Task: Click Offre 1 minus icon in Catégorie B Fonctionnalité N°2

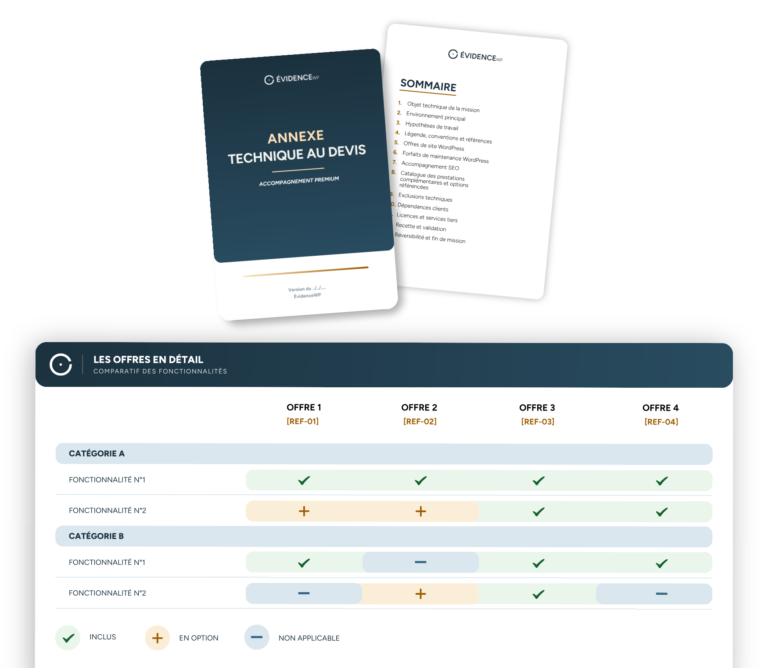Action: coord(304,593)
